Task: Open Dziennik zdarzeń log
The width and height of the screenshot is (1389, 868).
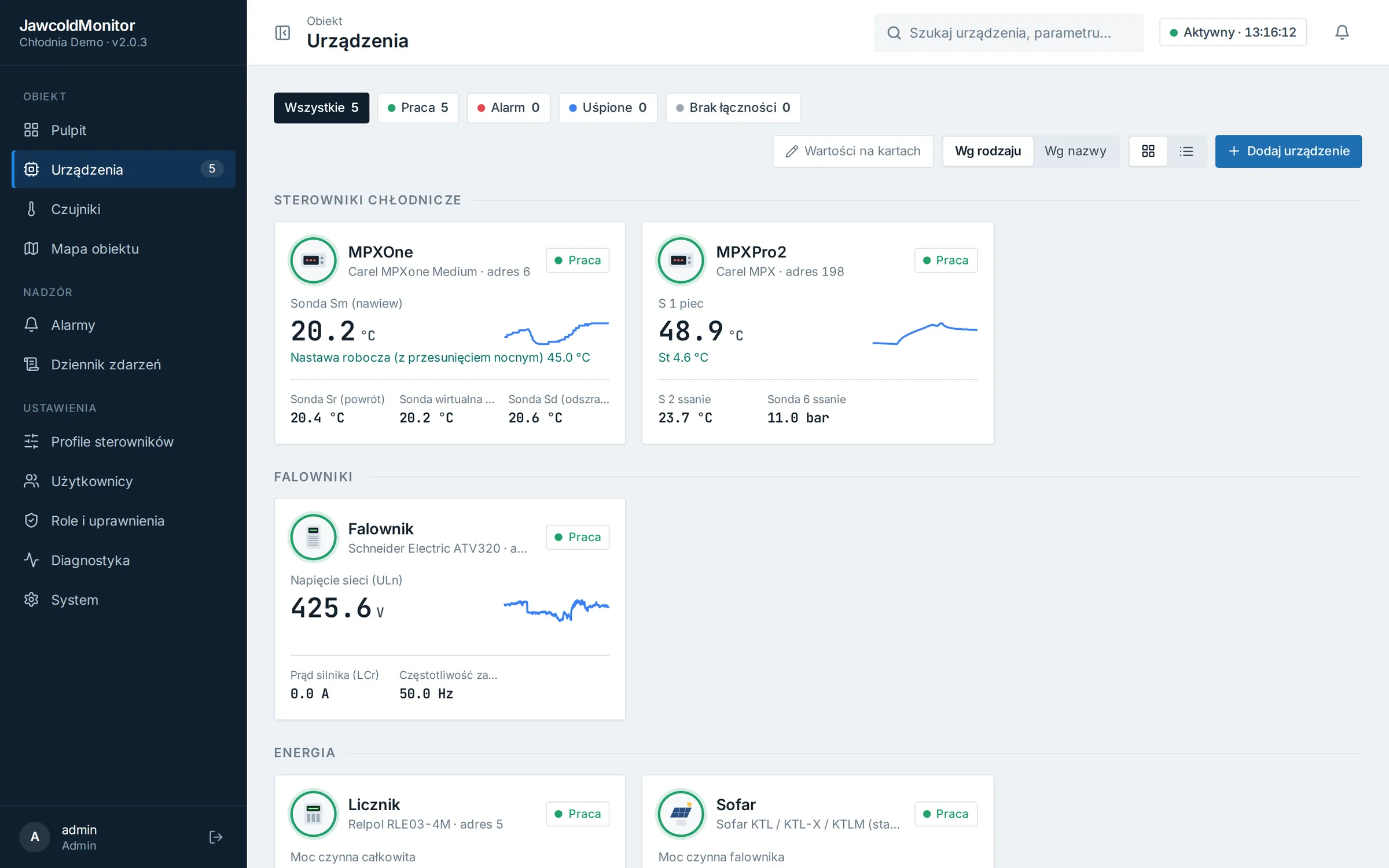Action: click(x=123, y=365)
